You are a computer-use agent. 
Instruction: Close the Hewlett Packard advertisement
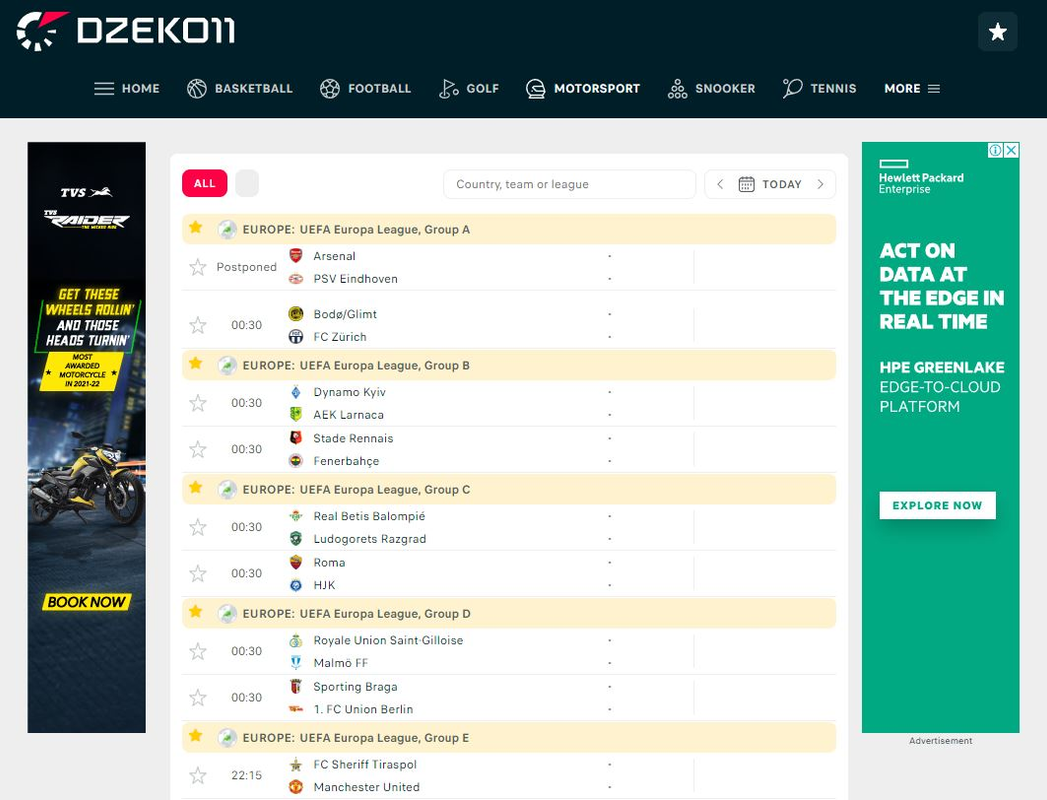tap(1012, 150)
